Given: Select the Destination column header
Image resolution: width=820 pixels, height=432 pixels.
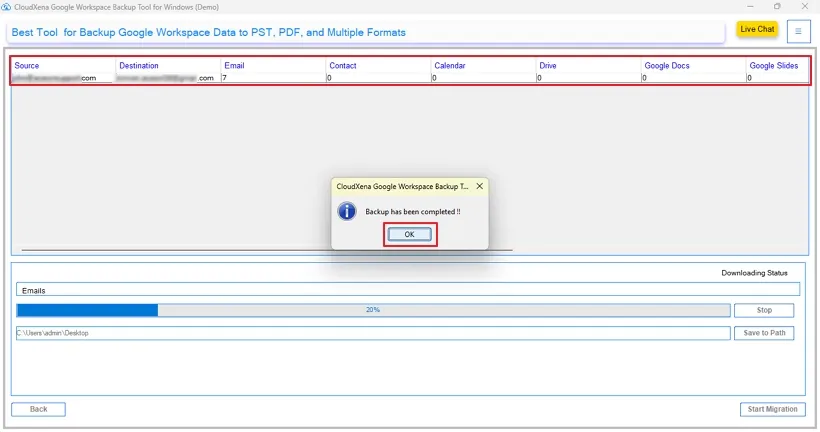Looking at the screenshot, I should click(x=138, y=66).
